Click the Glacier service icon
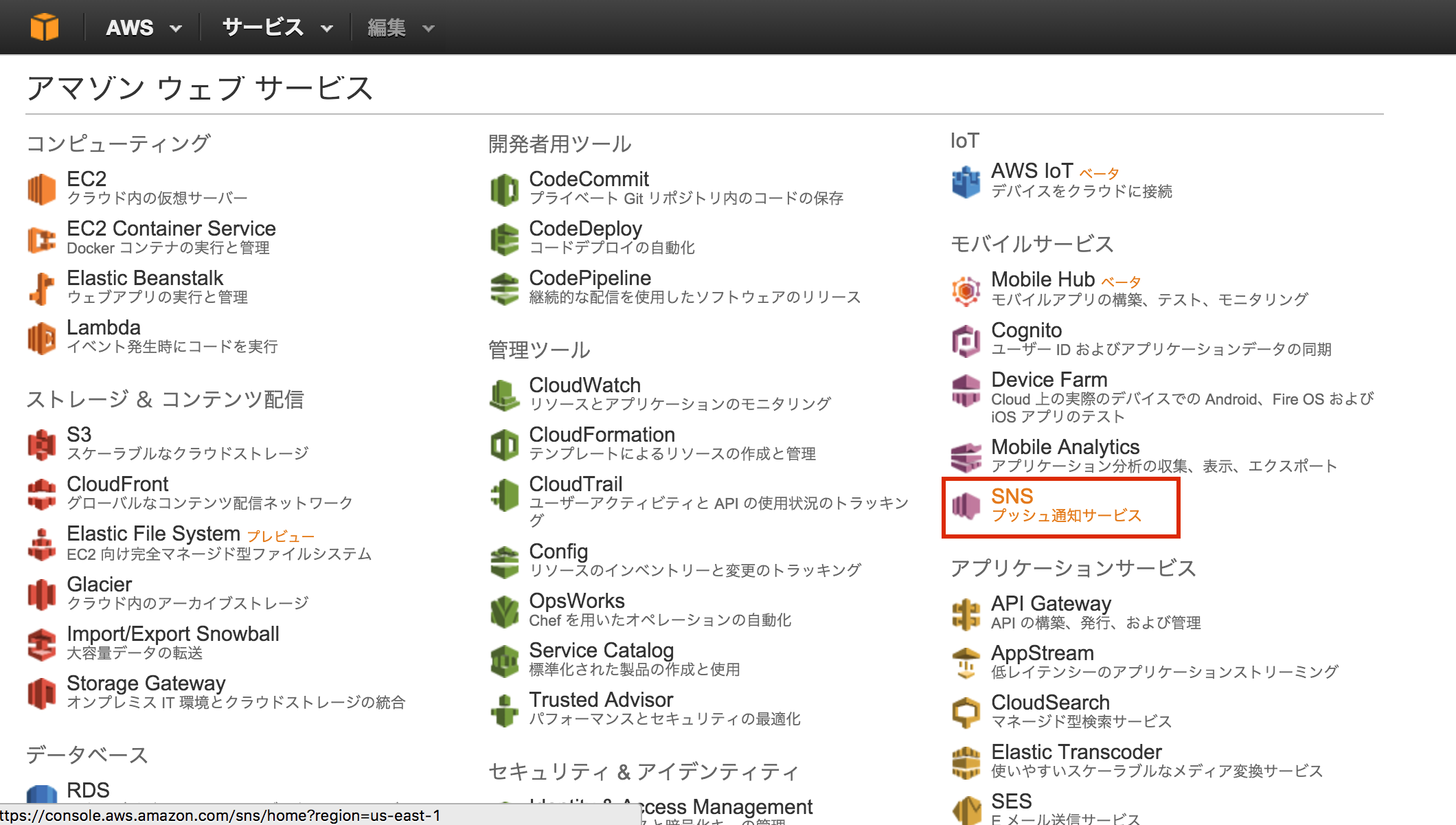This screenshot has height=825, width=1456. click(x=41, y=594)
